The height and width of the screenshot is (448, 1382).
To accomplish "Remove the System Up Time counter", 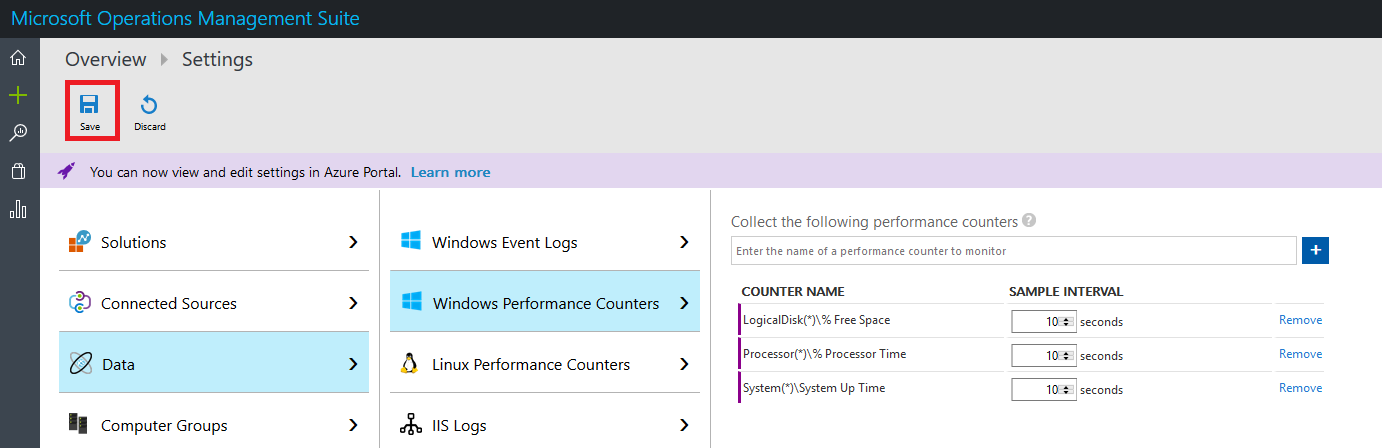I will pyautogui.click(x=1300, y=388).
